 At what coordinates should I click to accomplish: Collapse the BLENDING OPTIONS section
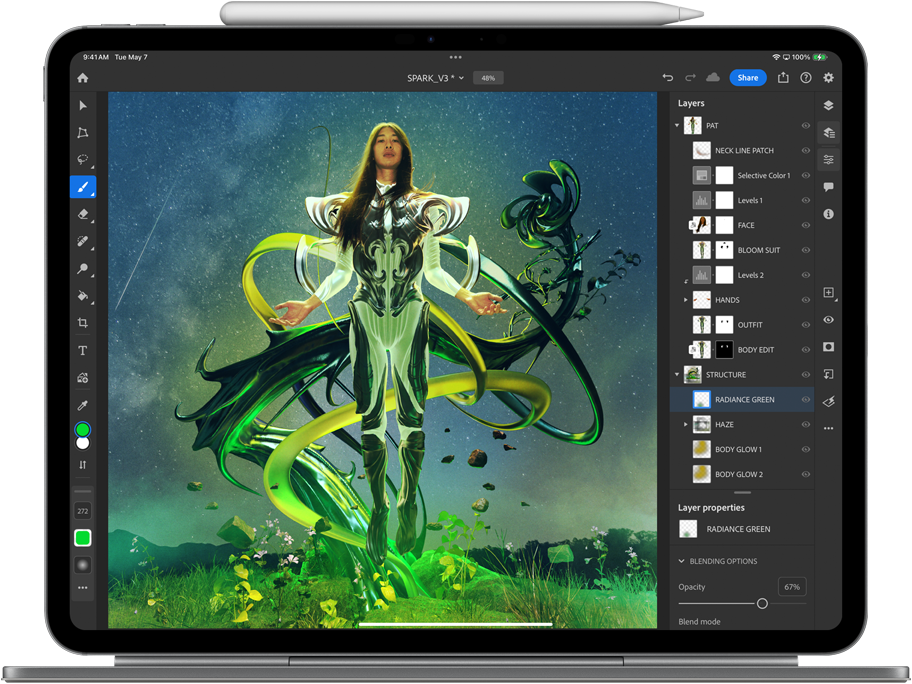[x=682, y=561]
